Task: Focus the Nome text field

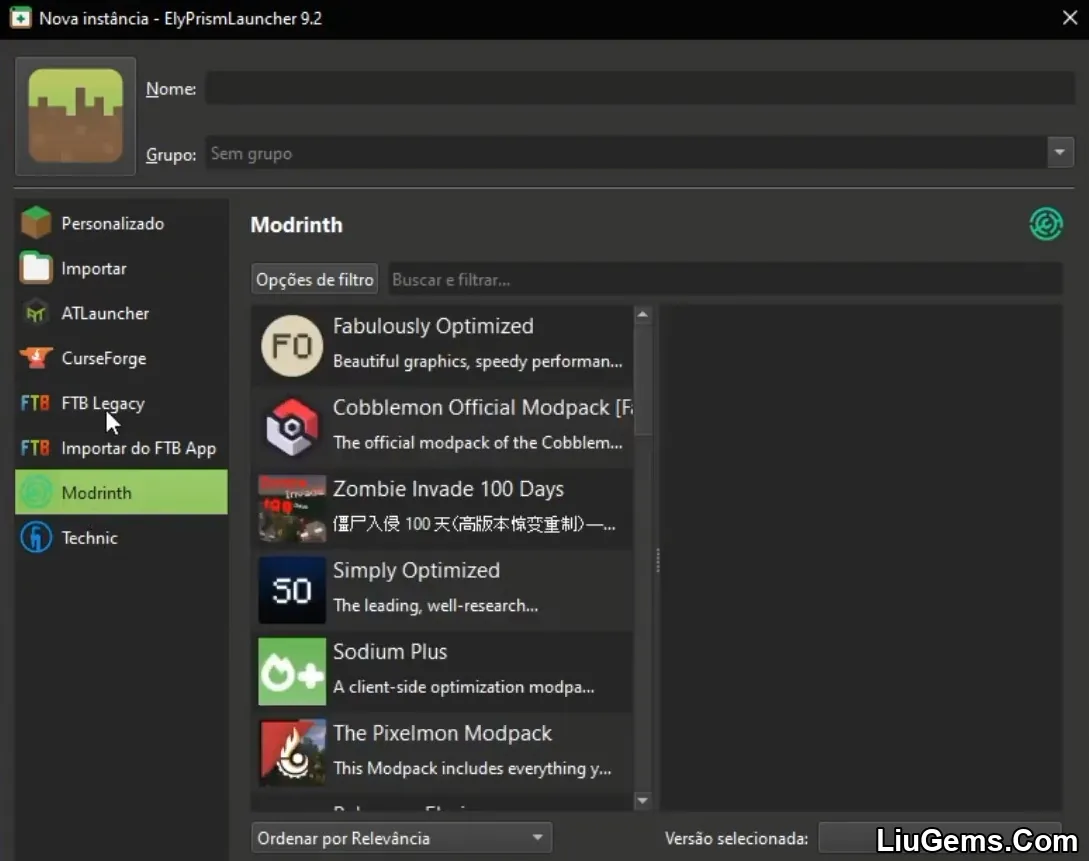Action: coord(640,88)
